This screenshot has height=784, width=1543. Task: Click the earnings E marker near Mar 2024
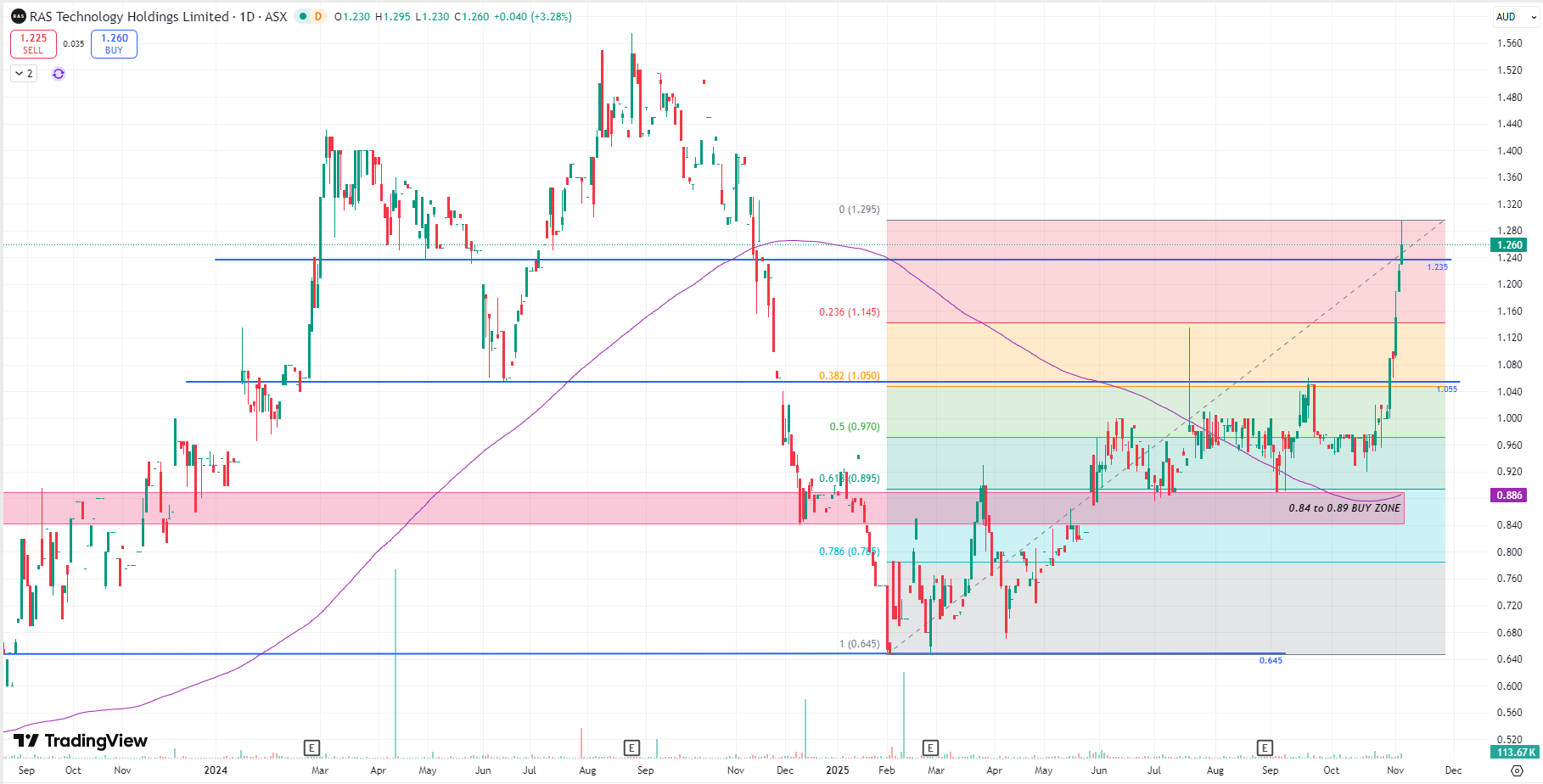[x=311, y=748]
